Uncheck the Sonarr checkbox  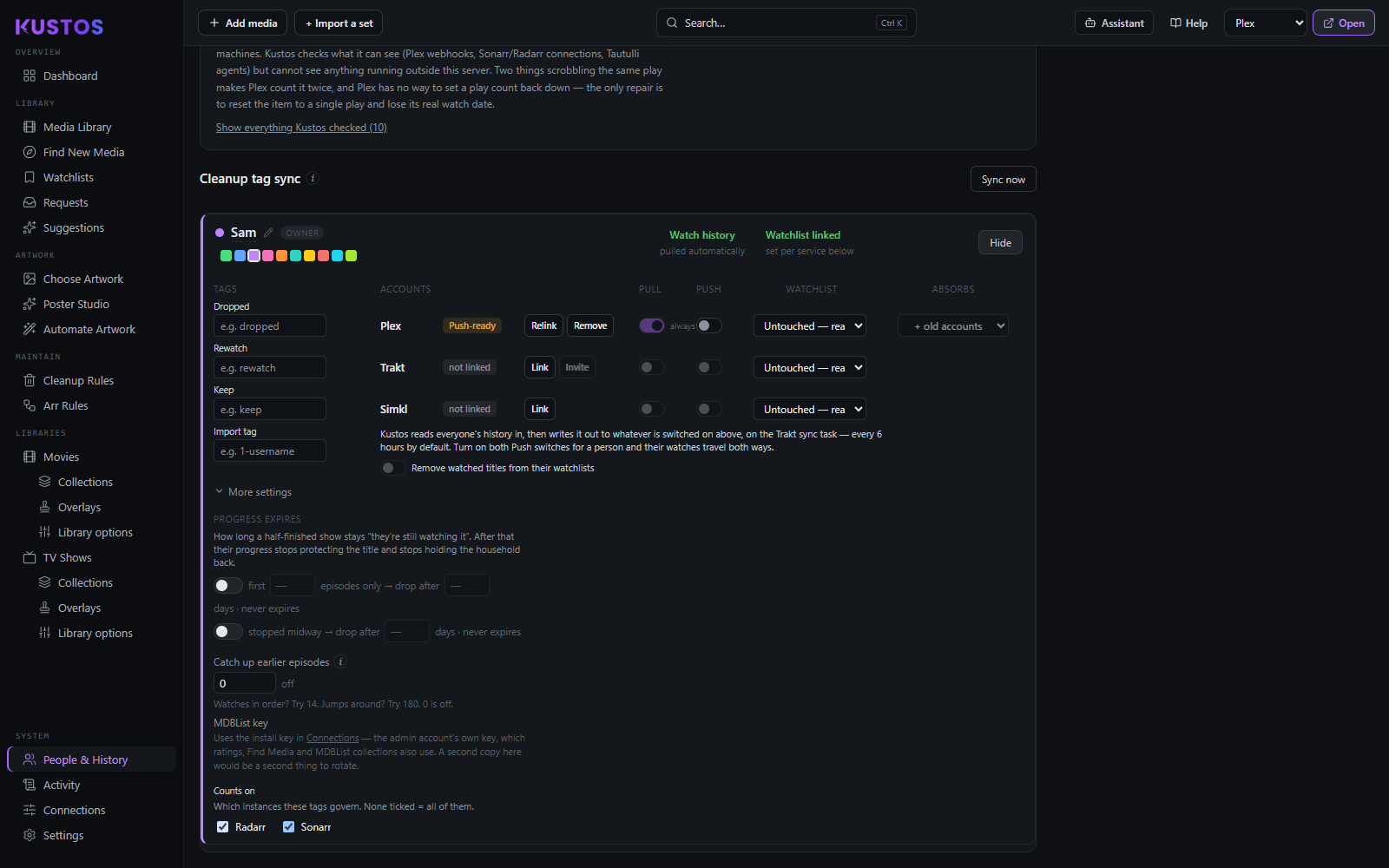pyautogui.click(x=289, y=827)
